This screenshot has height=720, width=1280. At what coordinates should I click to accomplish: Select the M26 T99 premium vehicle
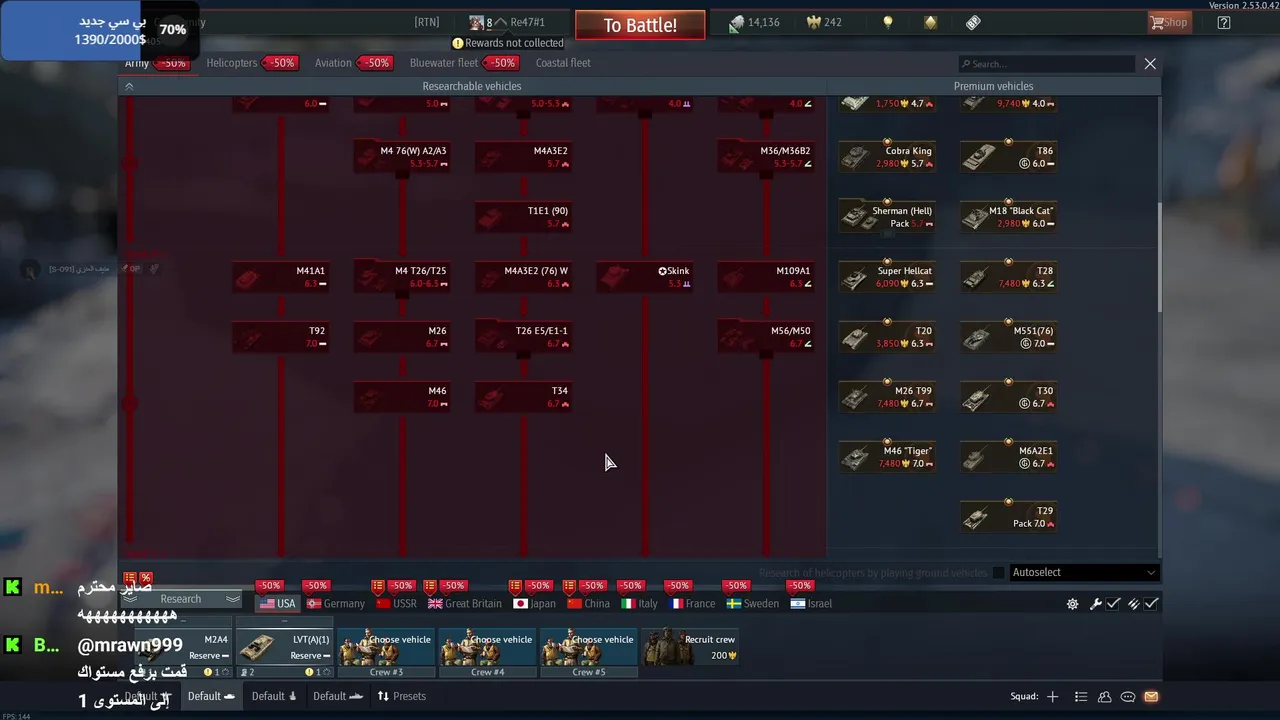tap(887, 397)
